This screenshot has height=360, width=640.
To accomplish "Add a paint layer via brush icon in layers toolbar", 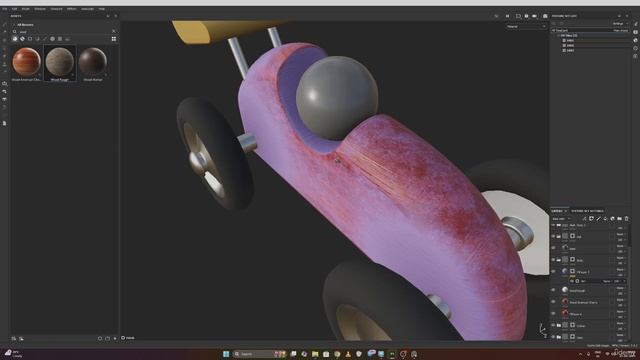I will 598,219.
